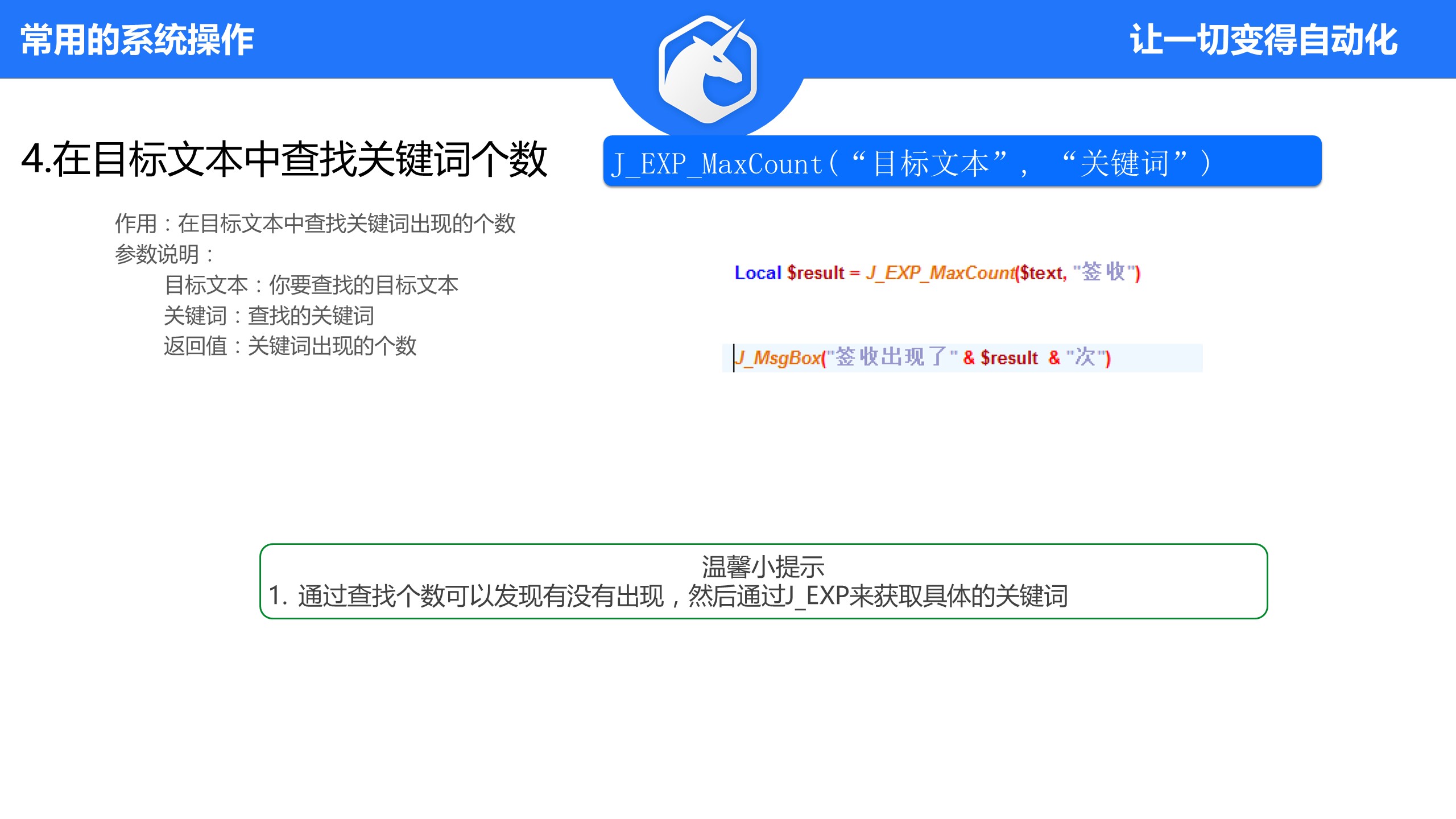The image size is (1456, 819).
Task: Click the 温馨小提示 title
Action: pos(763,566)
